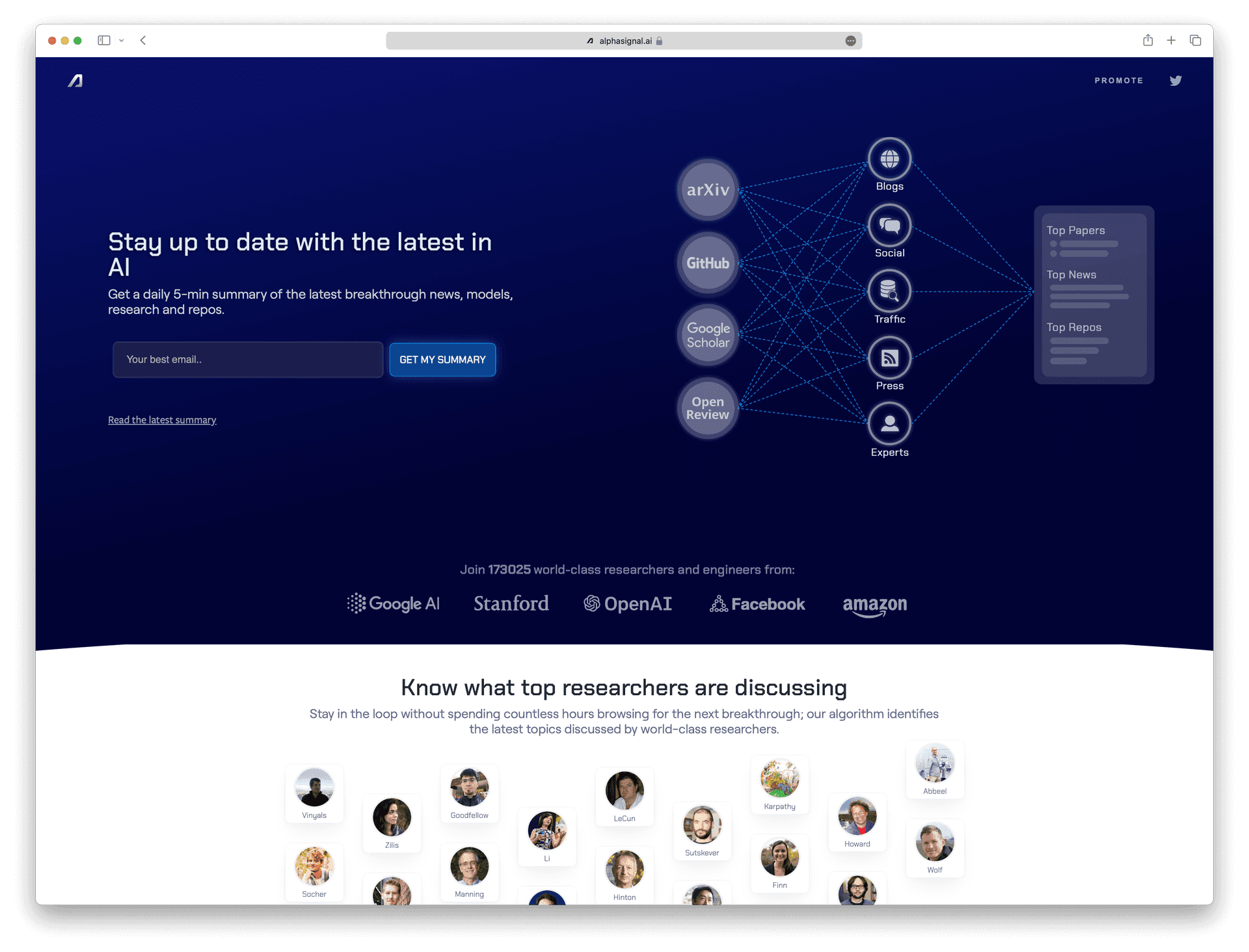Click the Stanford logo
The height and width of the screenshot is (952, 1249).
[511, 603]
